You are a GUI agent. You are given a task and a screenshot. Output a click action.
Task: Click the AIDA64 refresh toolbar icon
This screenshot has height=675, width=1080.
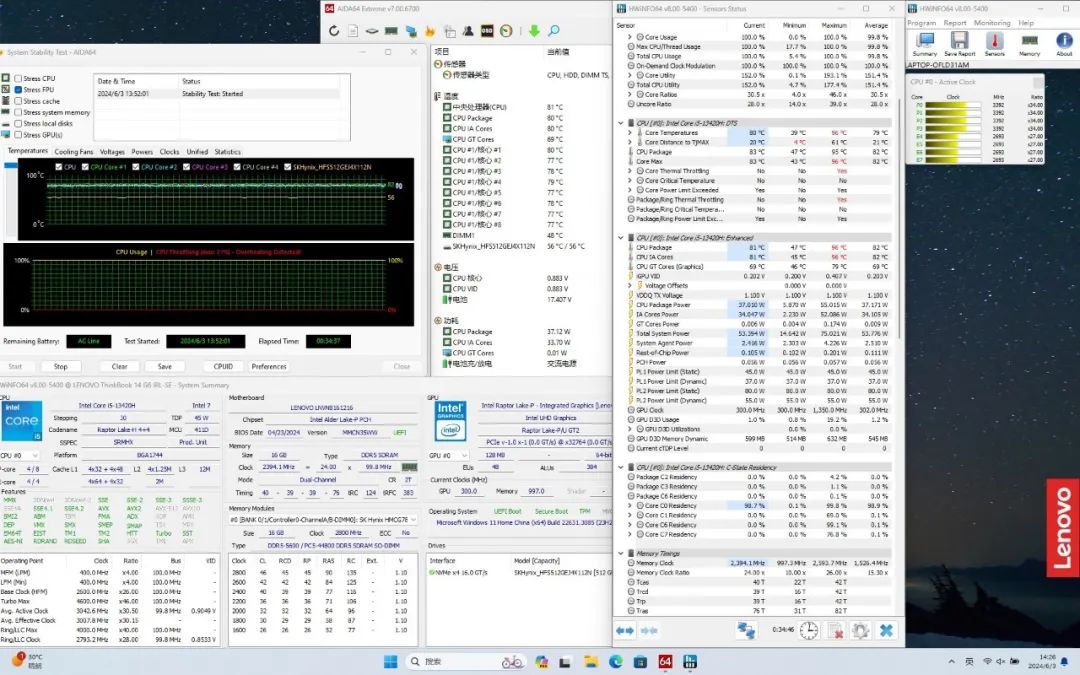point(334,30)
